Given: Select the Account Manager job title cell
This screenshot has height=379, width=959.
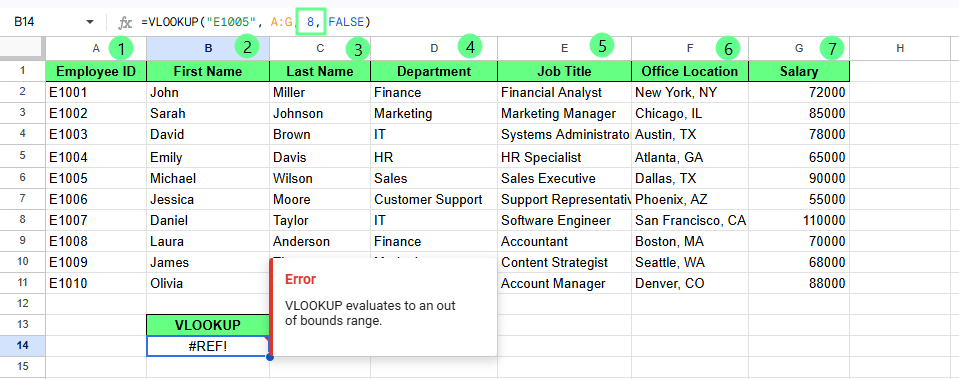Looking at the screenshot, I should click(x=565, y=284).
